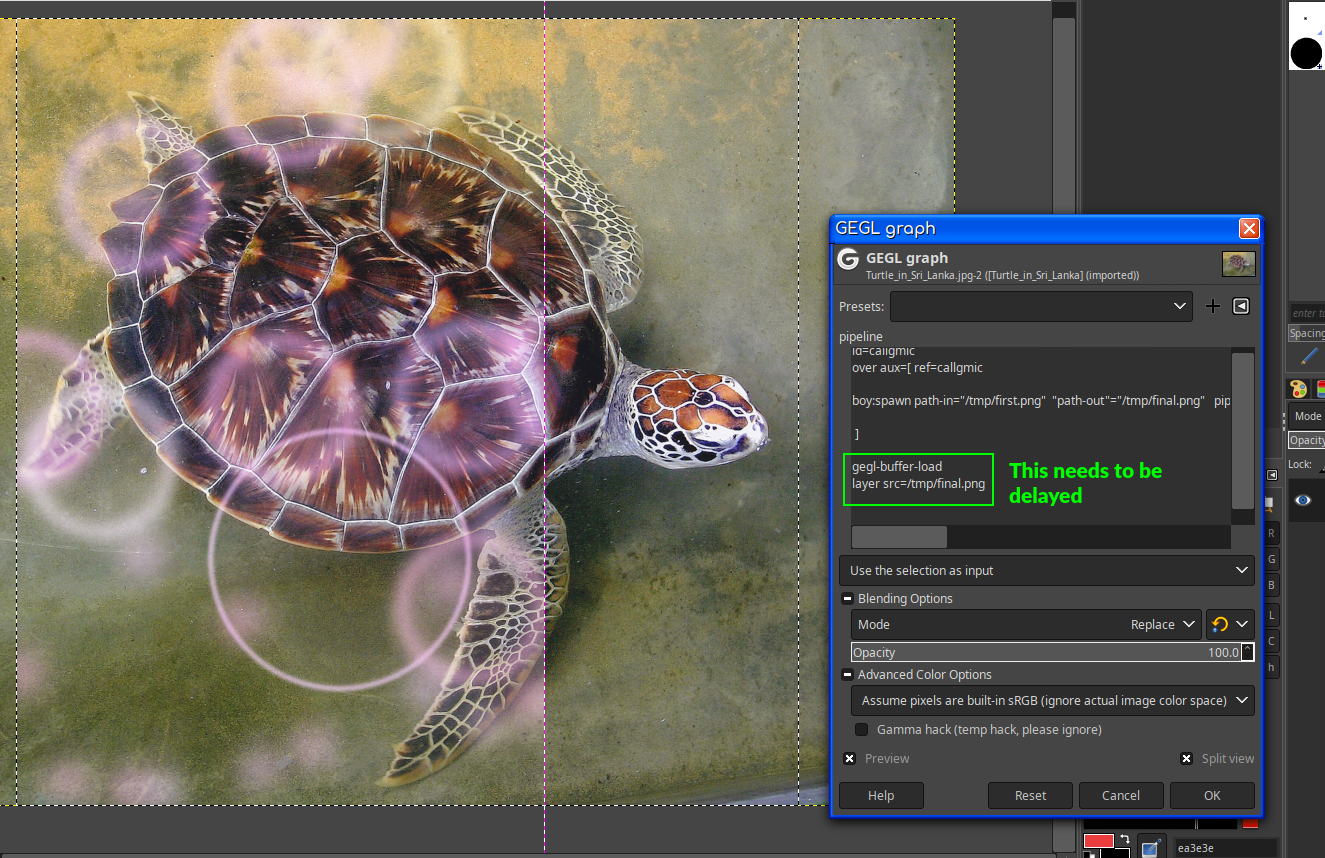Open the color palette tab icon
Viewport: 1325px width, 858px height.
1298,389
